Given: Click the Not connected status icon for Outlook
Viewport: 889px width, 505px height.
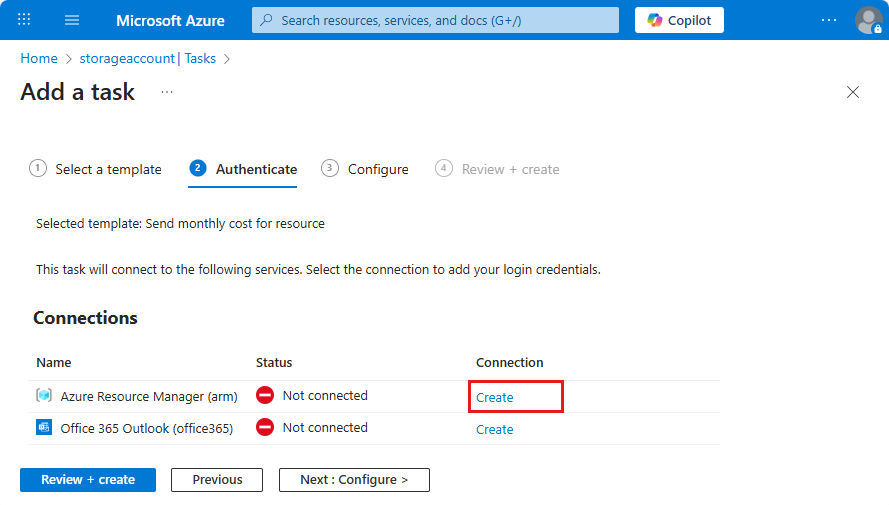Looking at the screenshot, I should [x=265, y=428].
